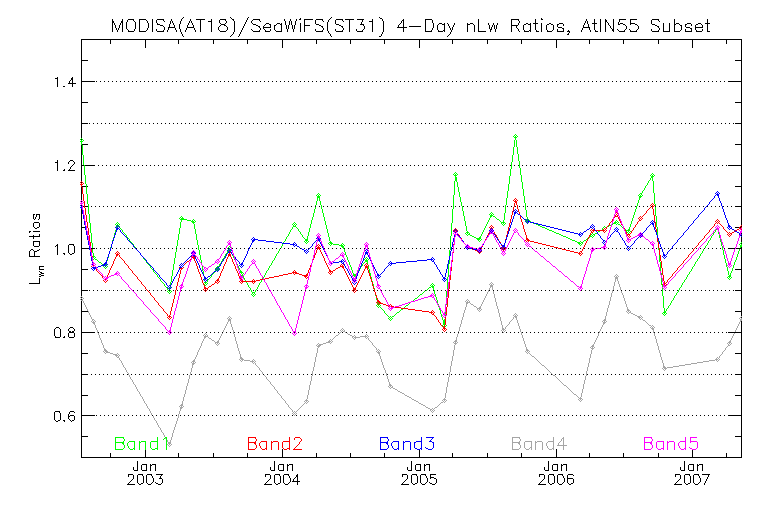Click the Jan 2004 x-axis label

click(x=282, y=473)
